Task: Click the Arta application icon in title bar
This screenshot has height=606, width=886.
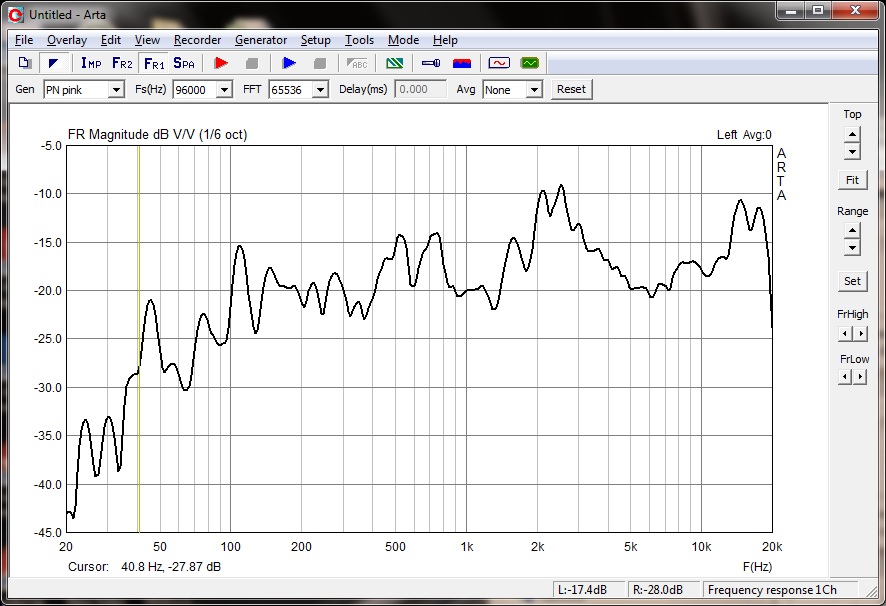Action: (16, 15)
